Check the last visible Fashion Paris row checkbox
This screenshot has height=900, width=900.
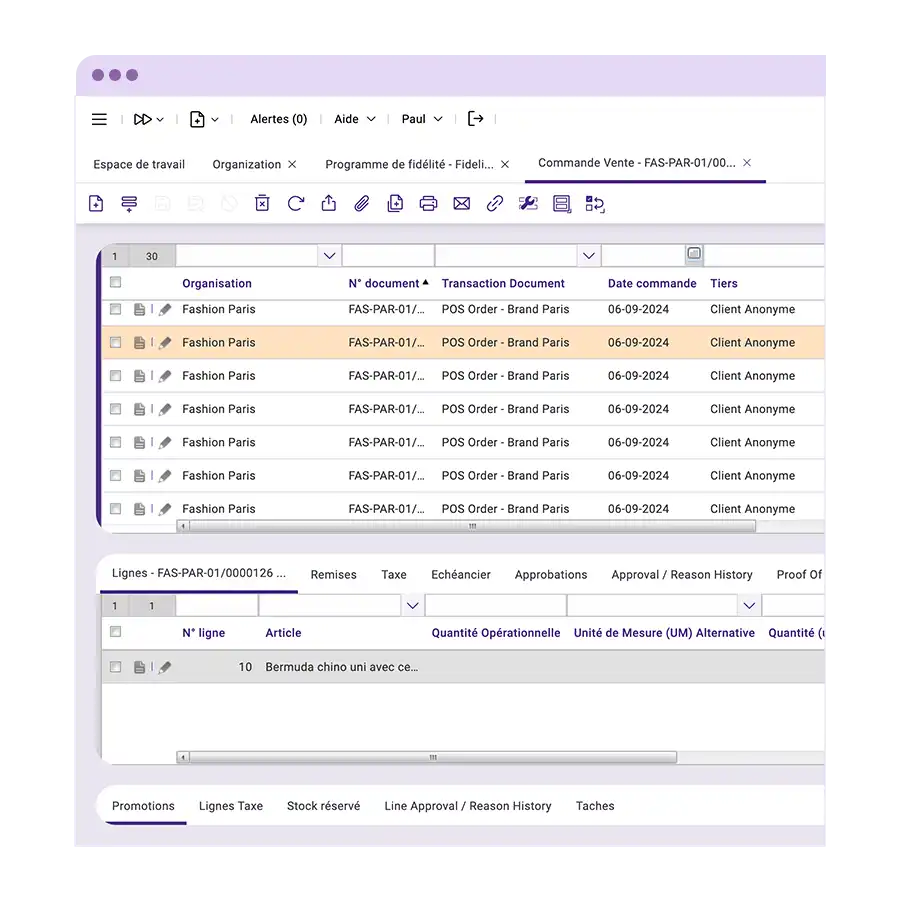[115, 509]
